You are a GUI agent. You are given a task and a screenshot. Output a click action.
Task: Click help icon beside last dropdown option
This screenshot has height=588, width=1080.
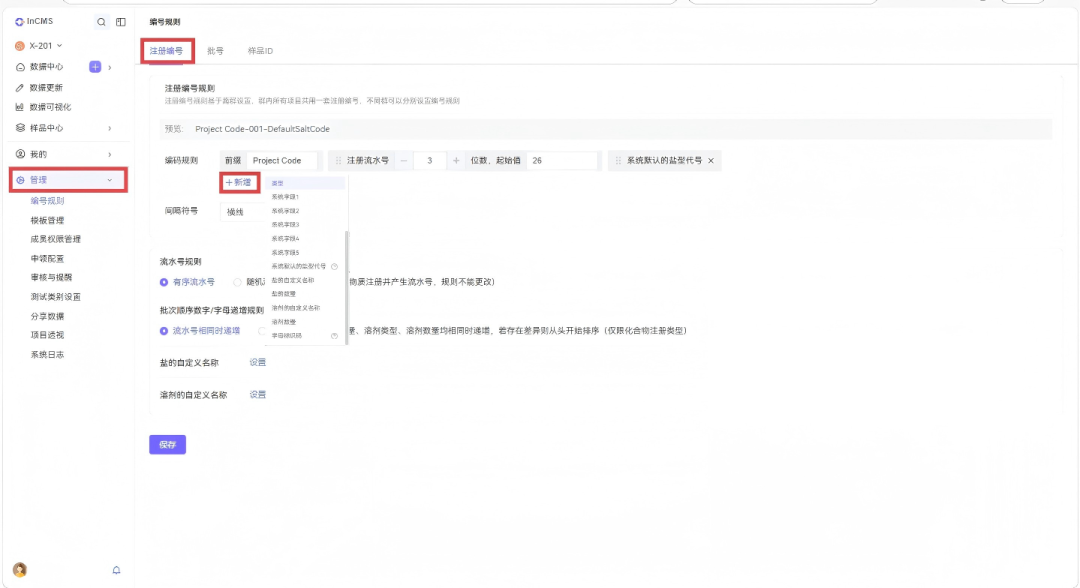tap(334, 336)
